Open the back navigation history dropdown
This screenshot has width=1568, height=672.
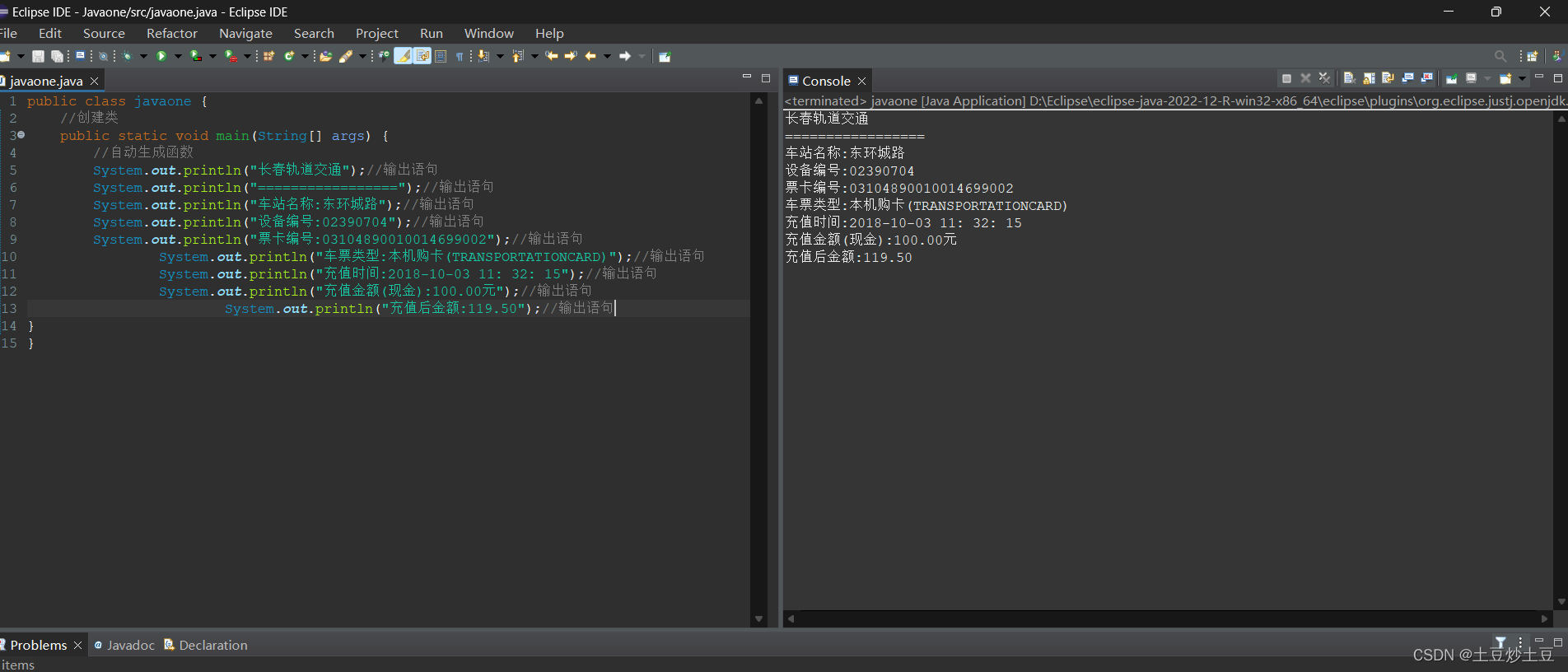607,56
